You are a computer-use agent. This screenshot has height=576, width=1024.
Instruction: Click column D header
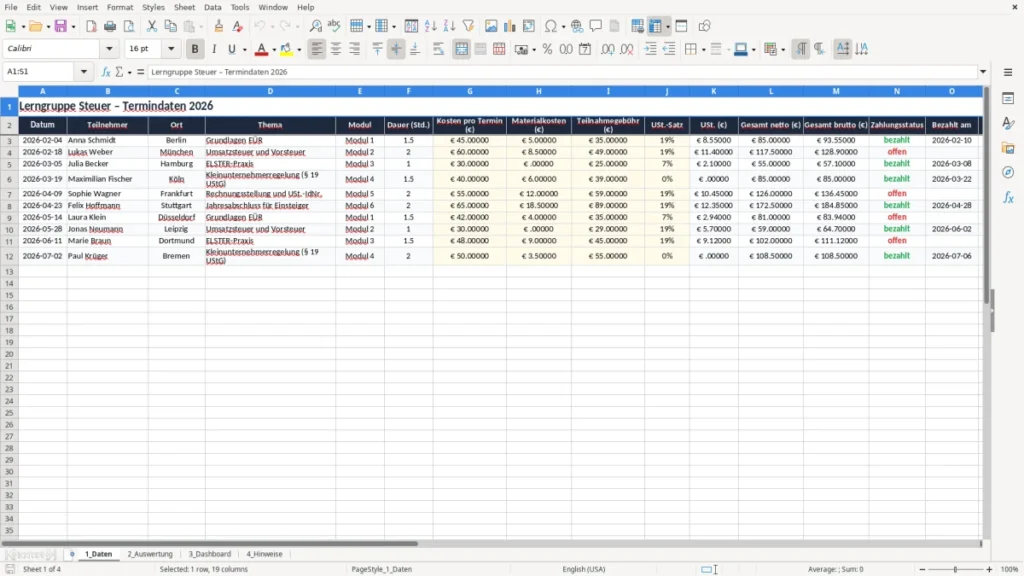[270, 91]
